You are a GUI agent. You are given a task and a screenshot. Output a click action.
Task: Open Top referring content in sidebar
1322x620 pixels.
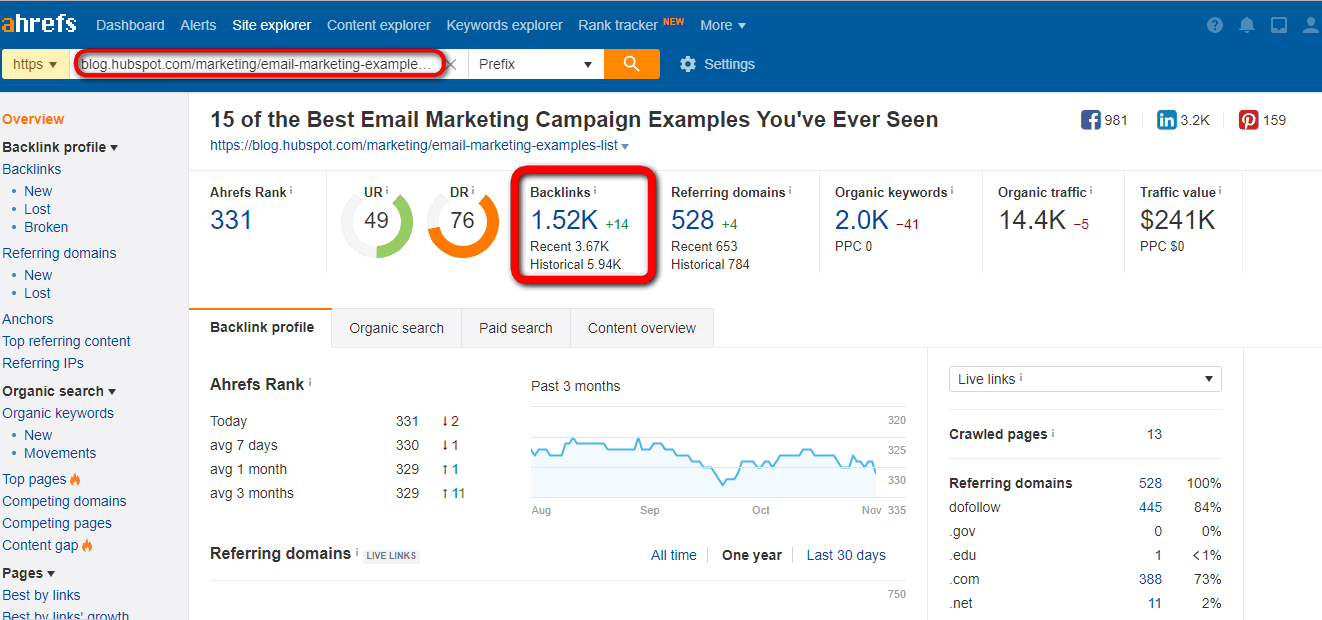(x=66, y=341)
